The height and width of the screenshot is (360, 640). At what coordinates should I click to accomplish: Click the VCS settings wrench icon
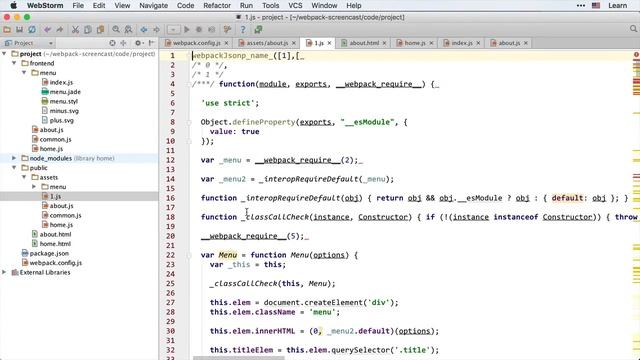pyautogui.click(x=227, y=29)
